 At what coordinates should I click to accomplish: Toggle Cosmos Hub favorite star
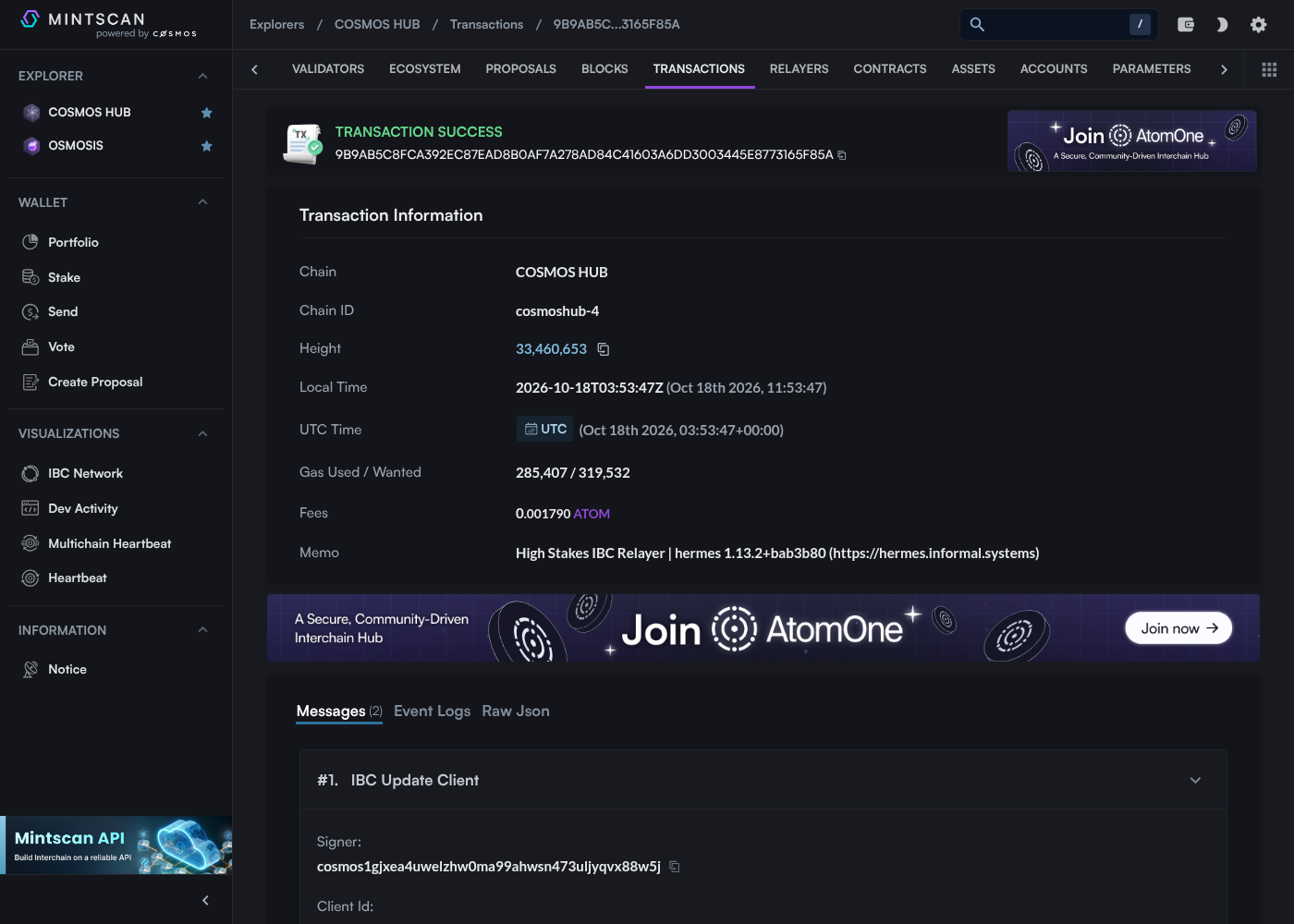coord(207,113)
